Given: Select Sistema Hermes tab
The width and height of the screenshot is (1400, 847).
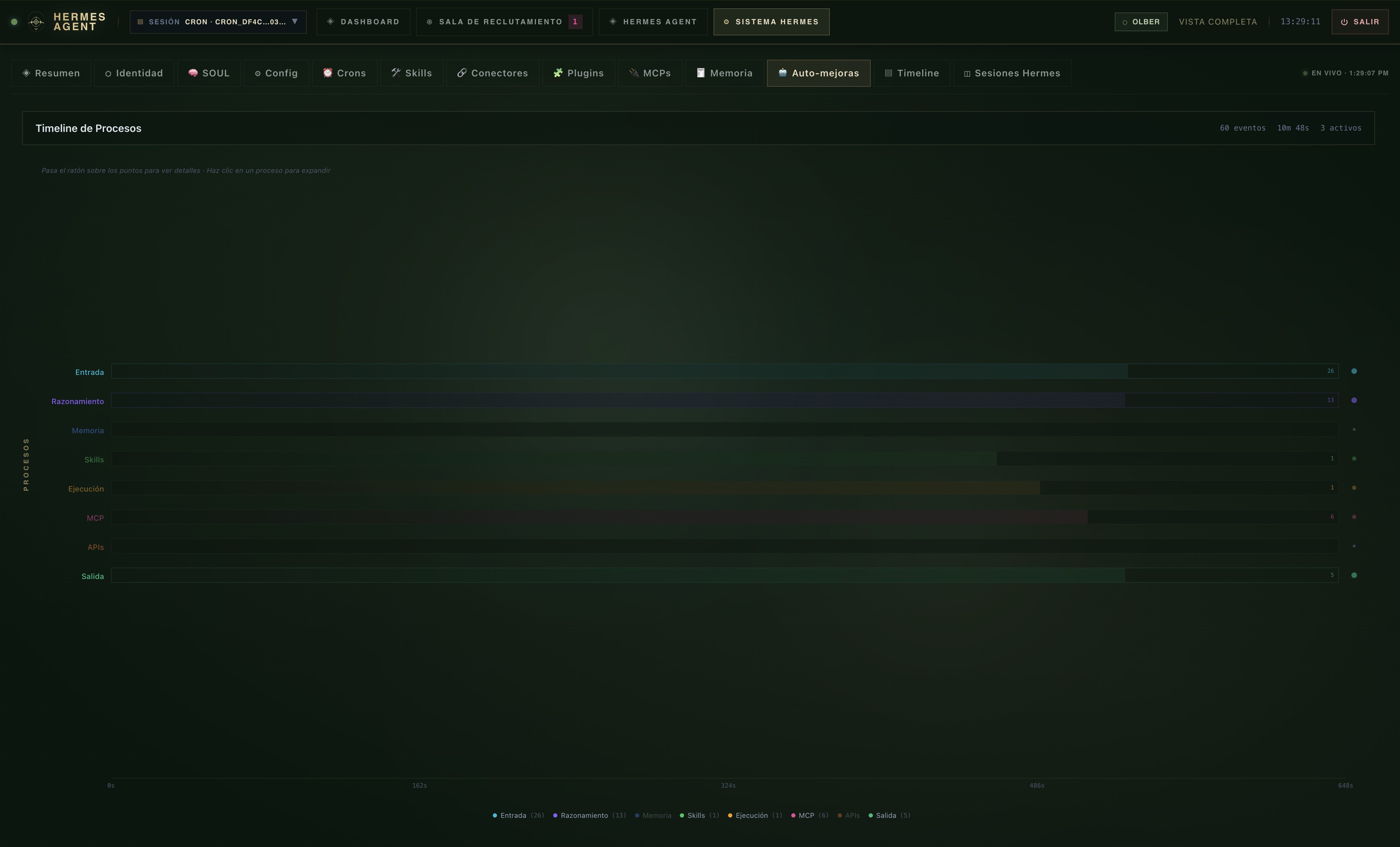Looking at the screenshot, I should click(771, 22).
